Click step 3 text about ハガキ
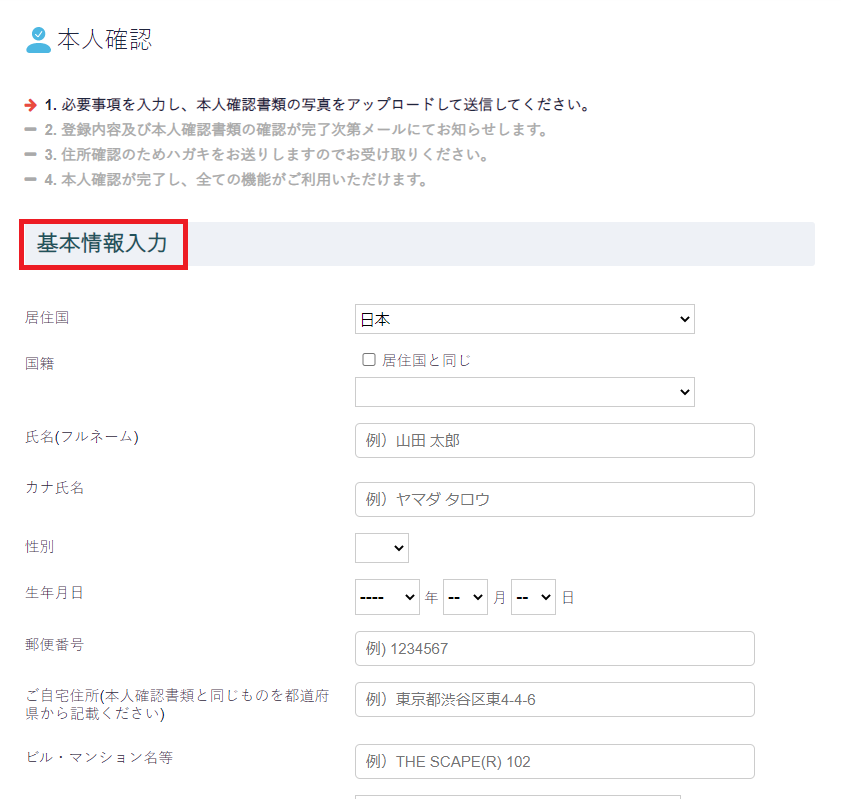The image size is (841, 799). point(266,155)
